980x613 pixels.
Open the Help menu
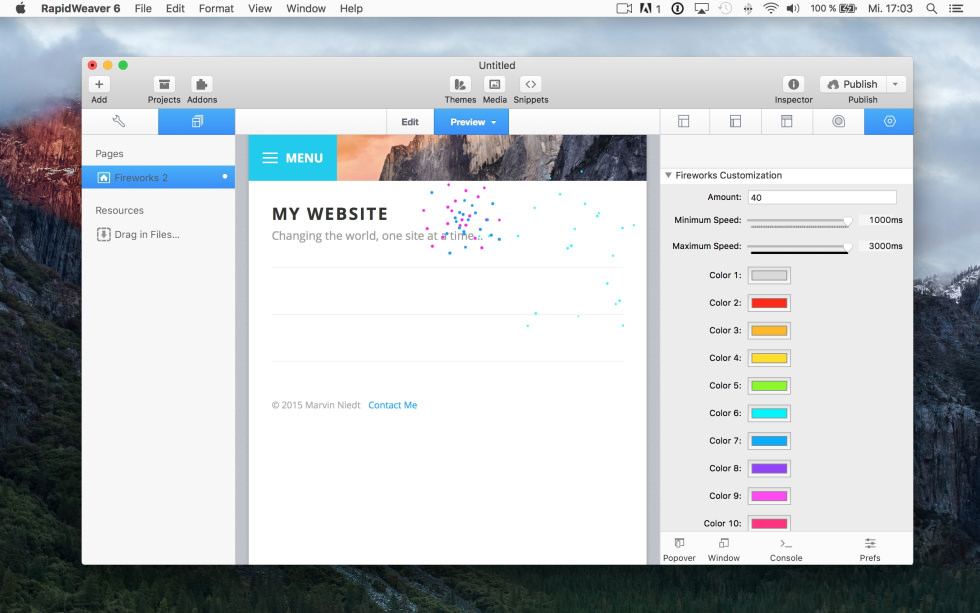(351, 9)
